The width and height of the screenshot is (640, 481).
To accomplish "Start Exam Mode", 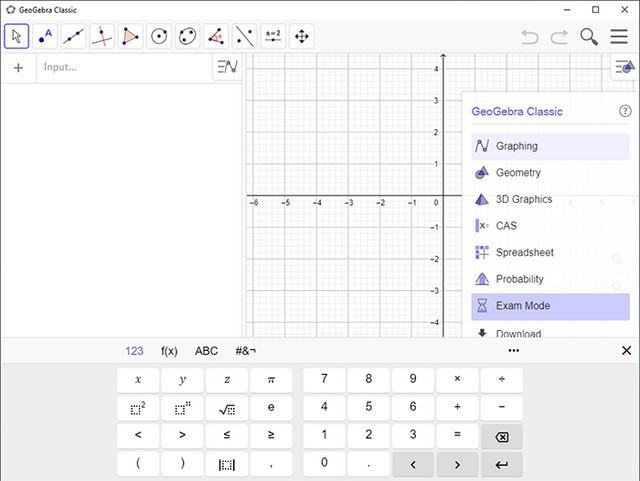I will (x=550, y=306).
